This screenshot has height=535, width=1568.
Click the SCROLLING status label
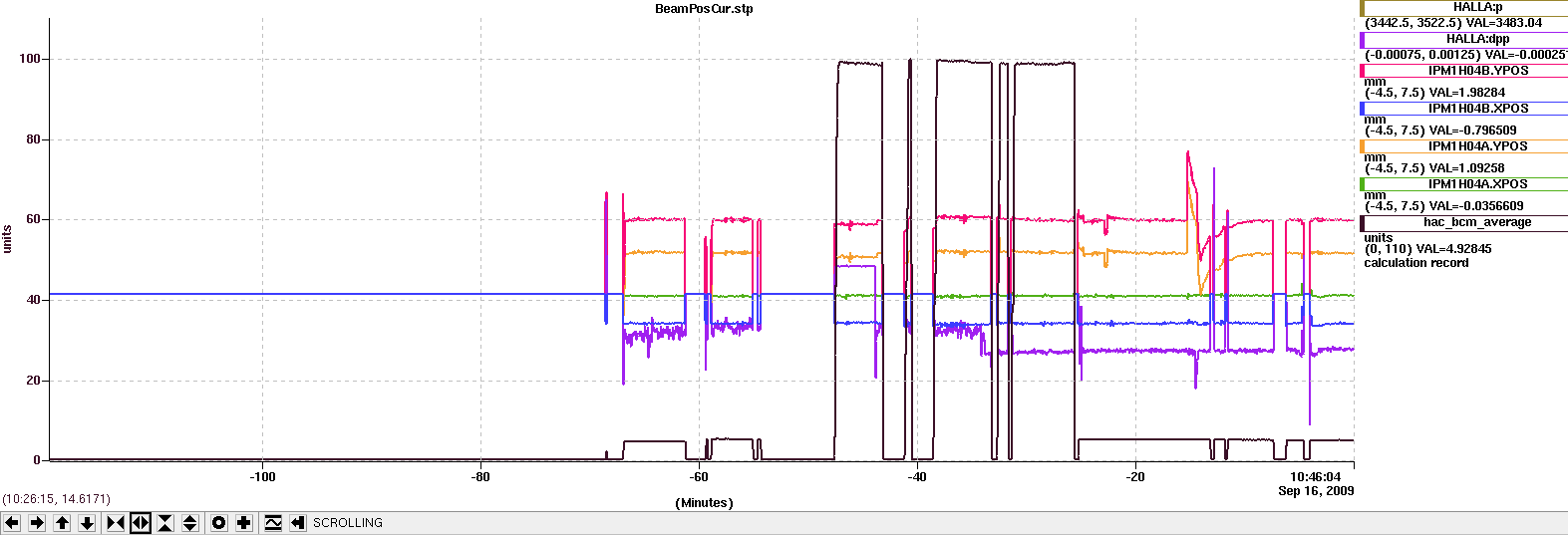(x=348, y=523)
